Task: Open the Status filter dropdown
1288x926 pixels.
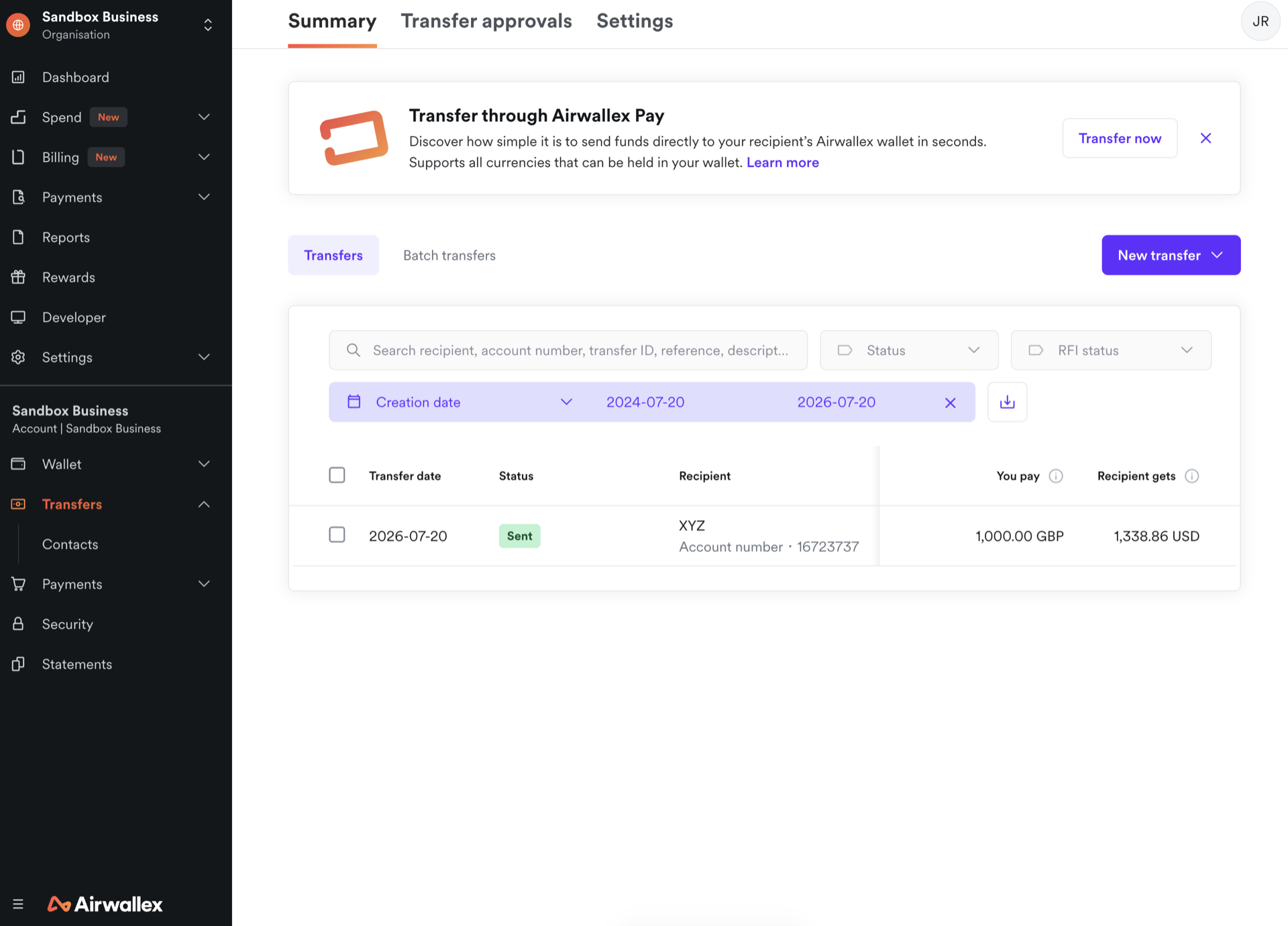Action: pos(909,350)
